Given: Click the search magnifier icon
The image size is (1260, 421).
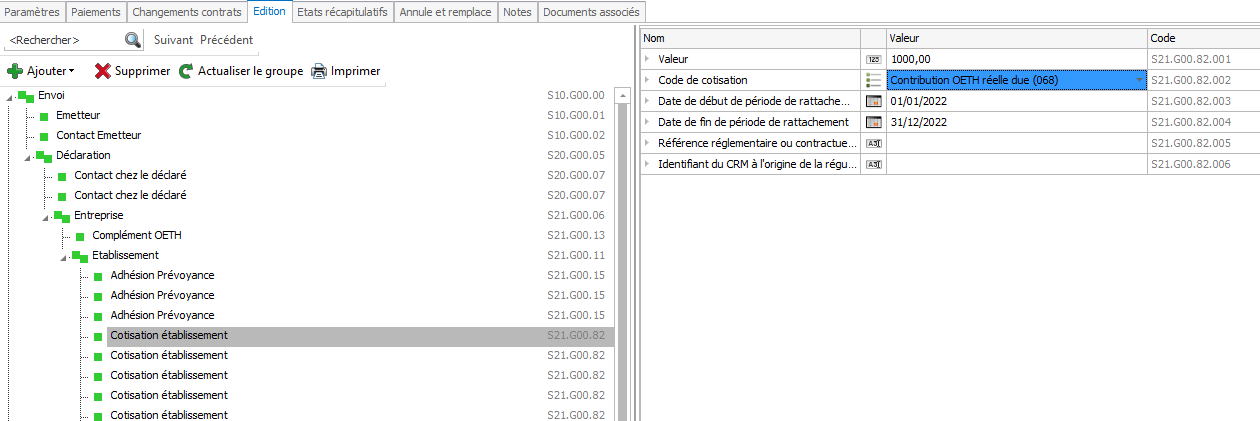Looking at the screenshot, I should tap(132, 40).
